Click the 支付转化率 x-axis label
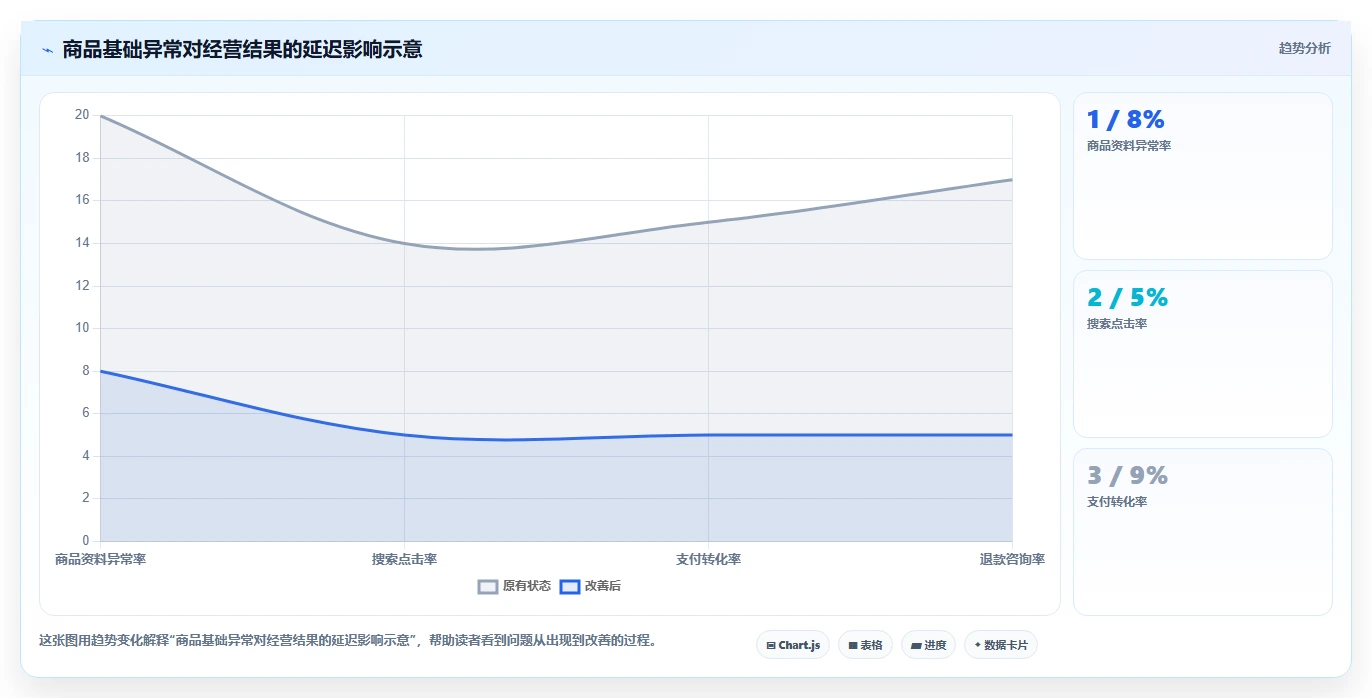This screenshot has height=698, width=1372. pos(708,559)
